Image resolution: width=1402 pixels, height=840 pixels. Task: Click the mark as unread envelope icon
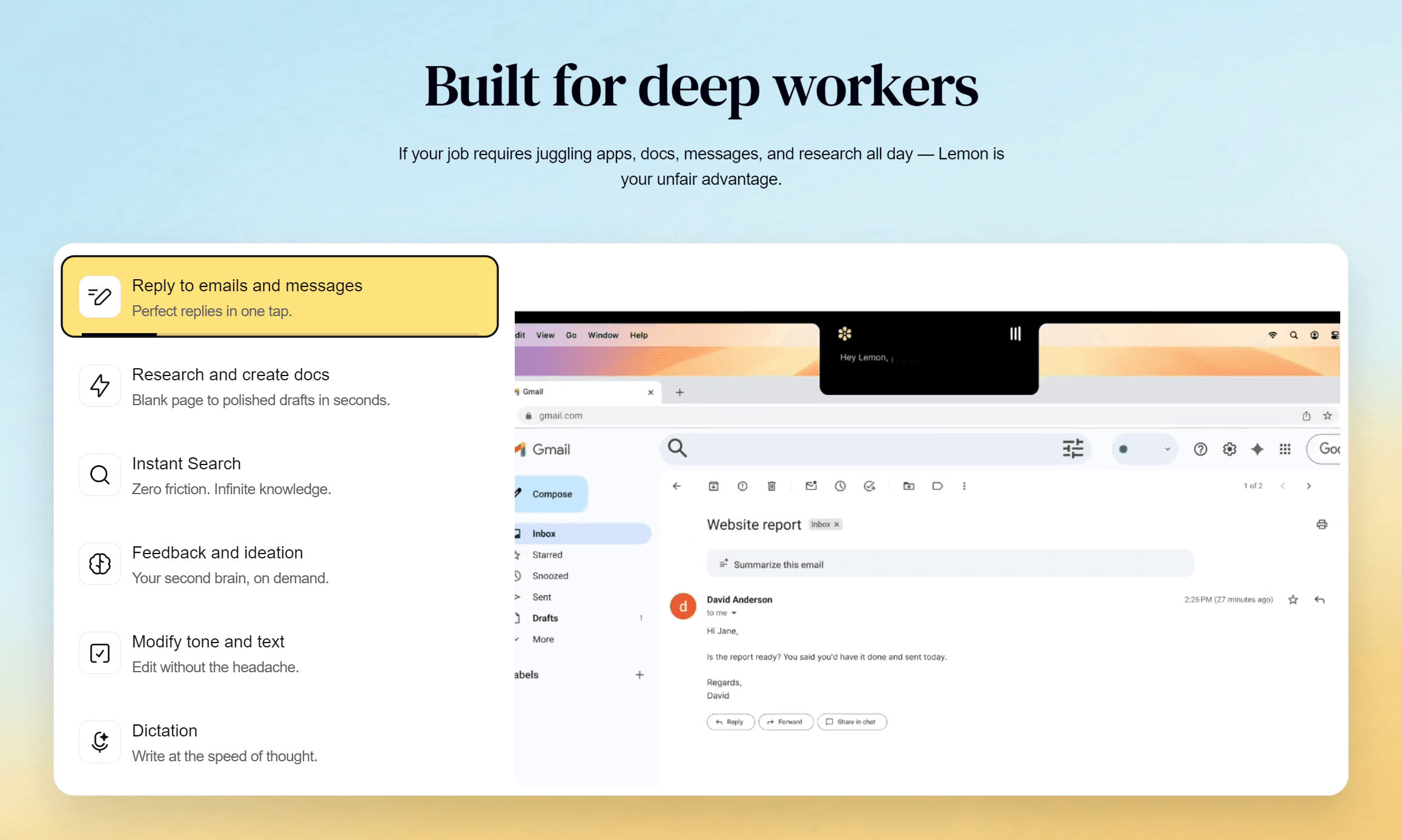tap(811, 486)
